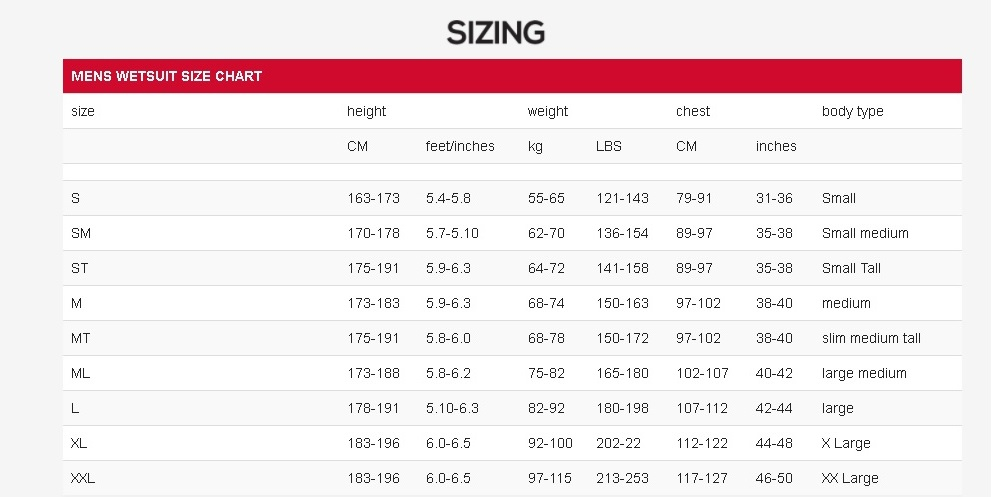Click the LBS subheader
Image resolution: width=992 pixels, height=497 pixels.
click(x=609, y=146)
